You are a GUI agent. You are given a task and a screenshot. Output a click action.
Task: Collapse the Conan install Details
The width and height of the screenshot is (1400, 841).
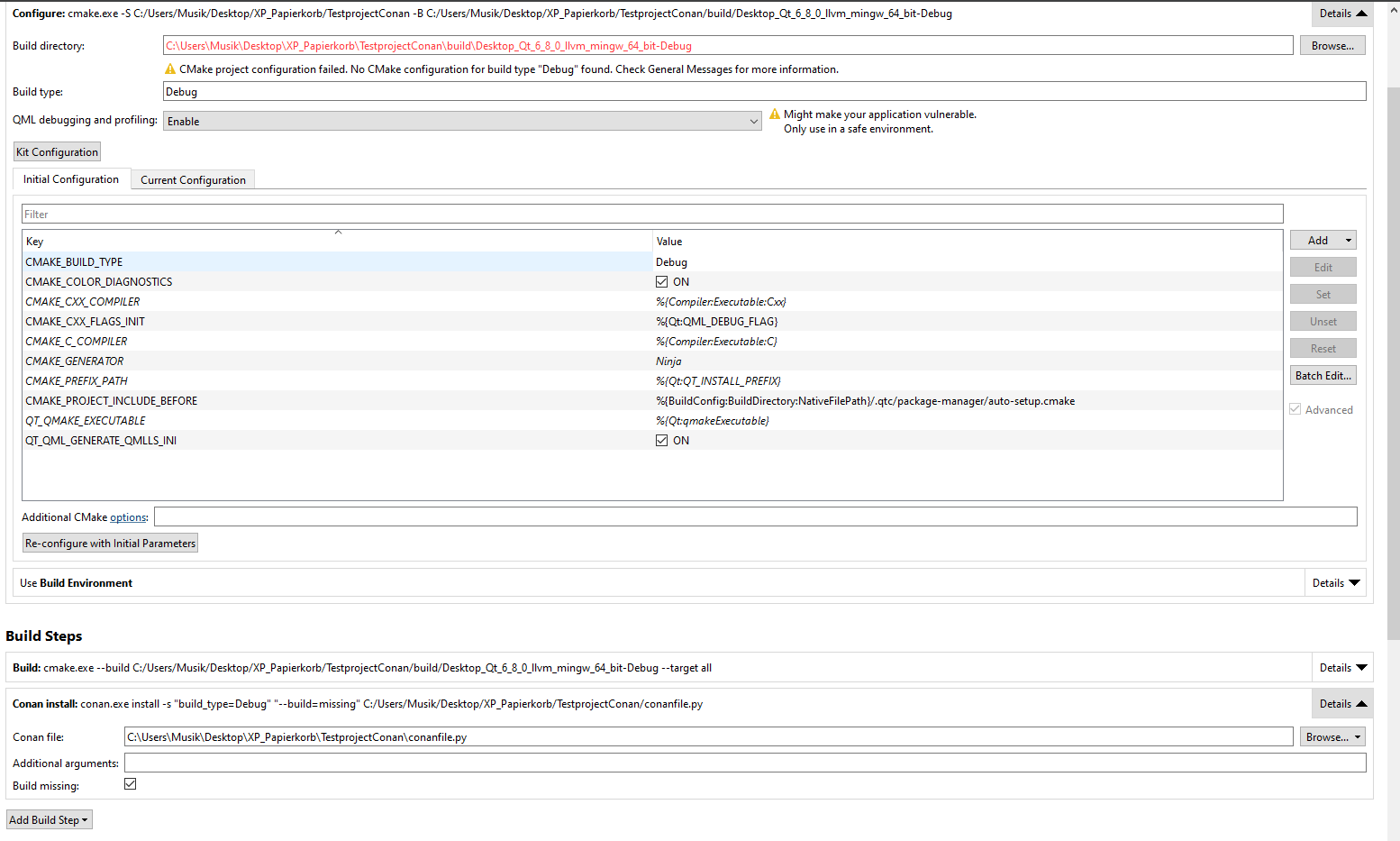1342,704
